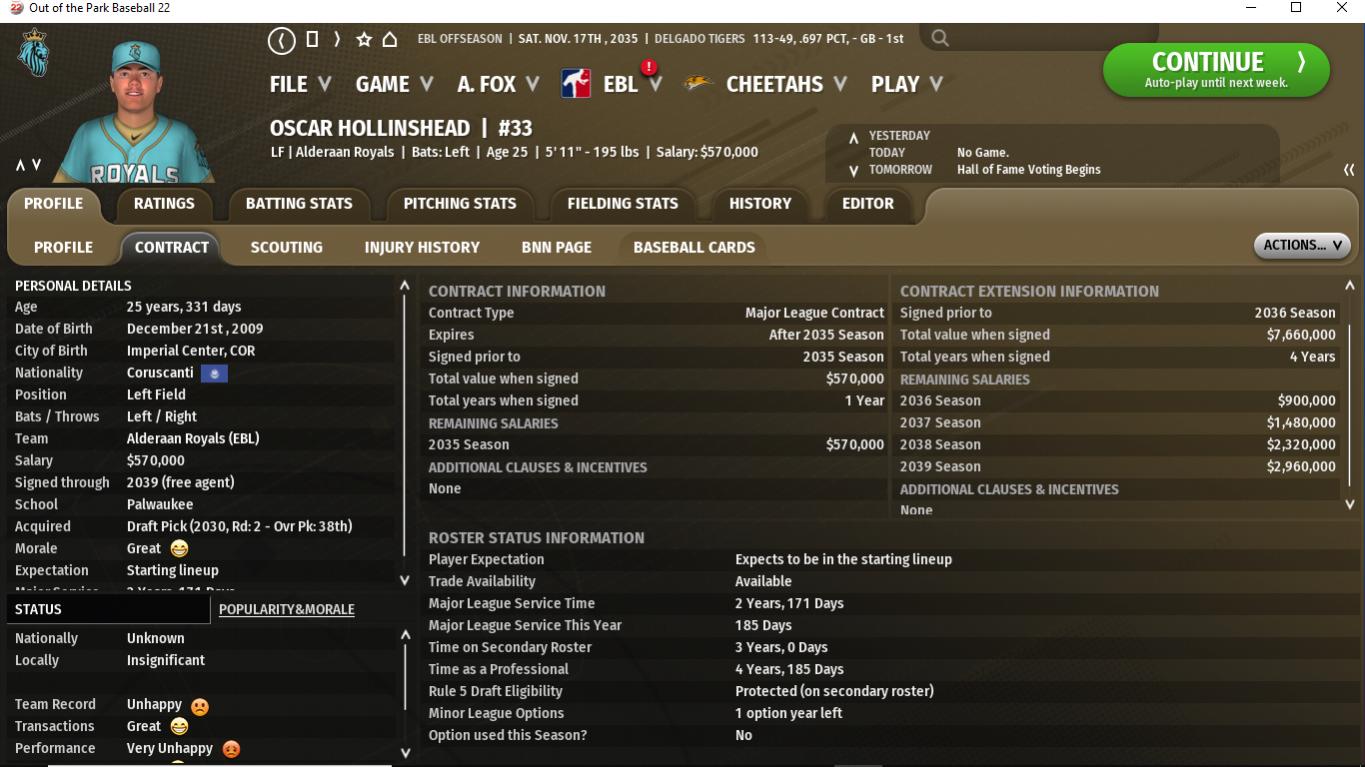Open the Alderaan Royals lion team logo
Viewport: 1365px width, 767px height.
(34, 52)
